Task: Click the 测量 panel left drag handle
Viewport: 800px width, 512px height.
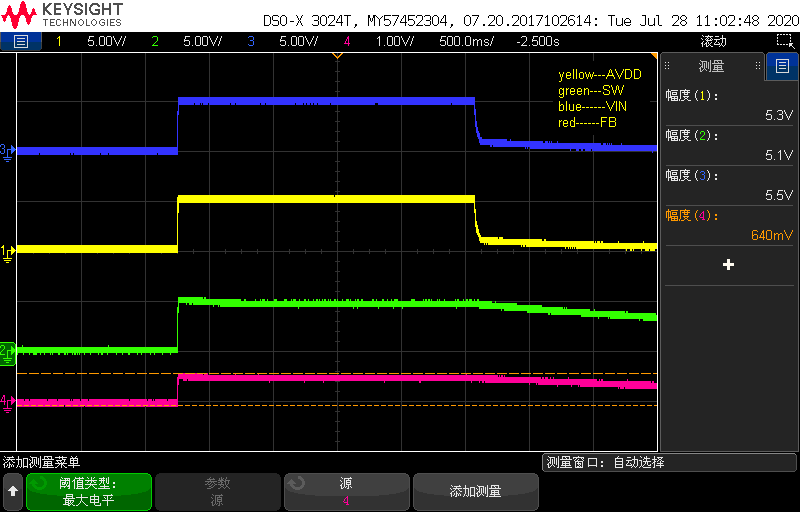Action: tap(667, 66)
